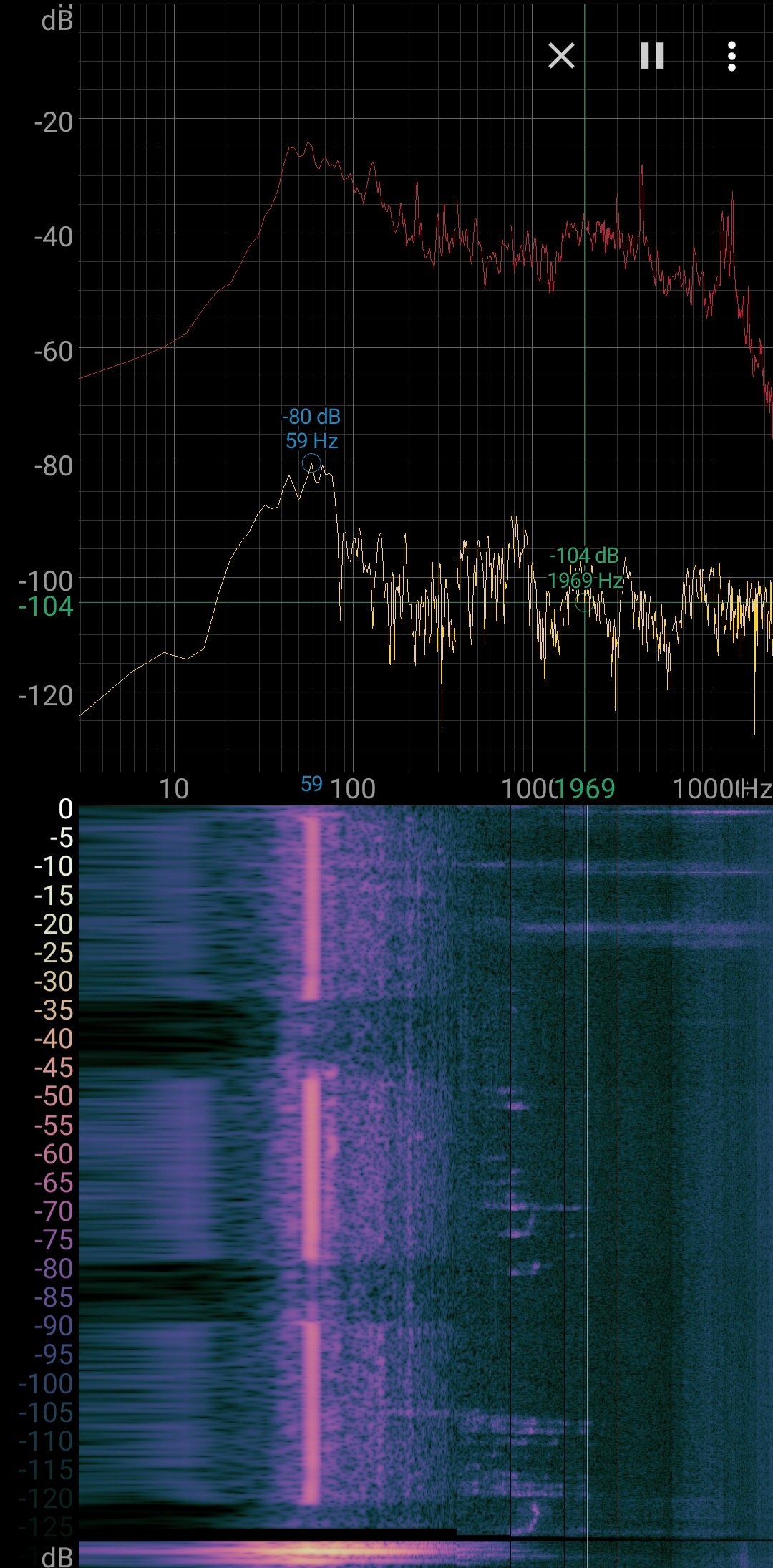The width and height of the screenshot is (773, 1568).
Task: Tap the X icon to clear the cursor
Action: (x=561, y=55)
